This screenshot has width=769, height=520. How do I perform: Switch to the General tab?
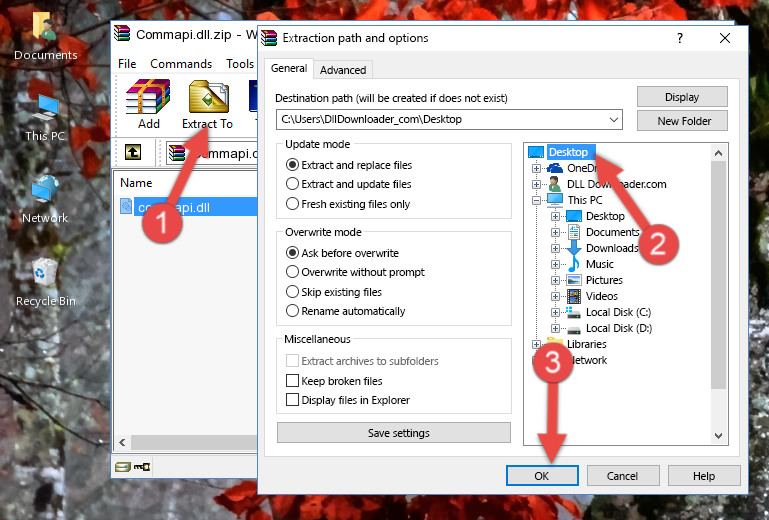point(289,68)
